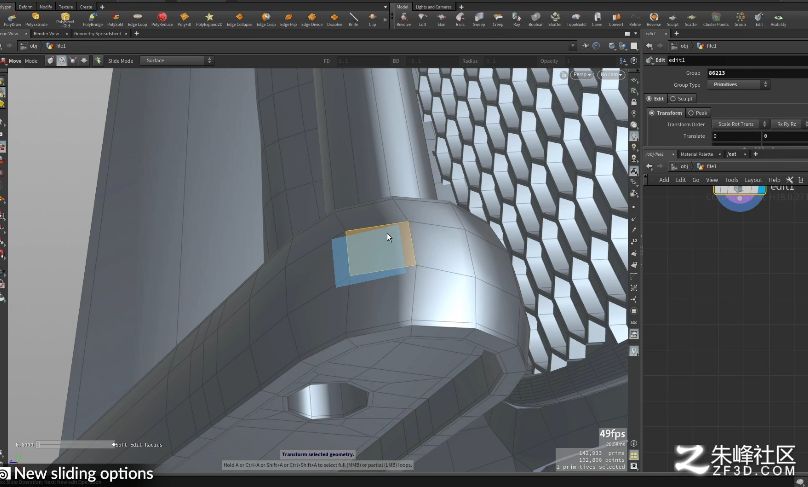Select the Edge Loop shelf tool
This screenshot has height=487, width=808.
(137, 20)
